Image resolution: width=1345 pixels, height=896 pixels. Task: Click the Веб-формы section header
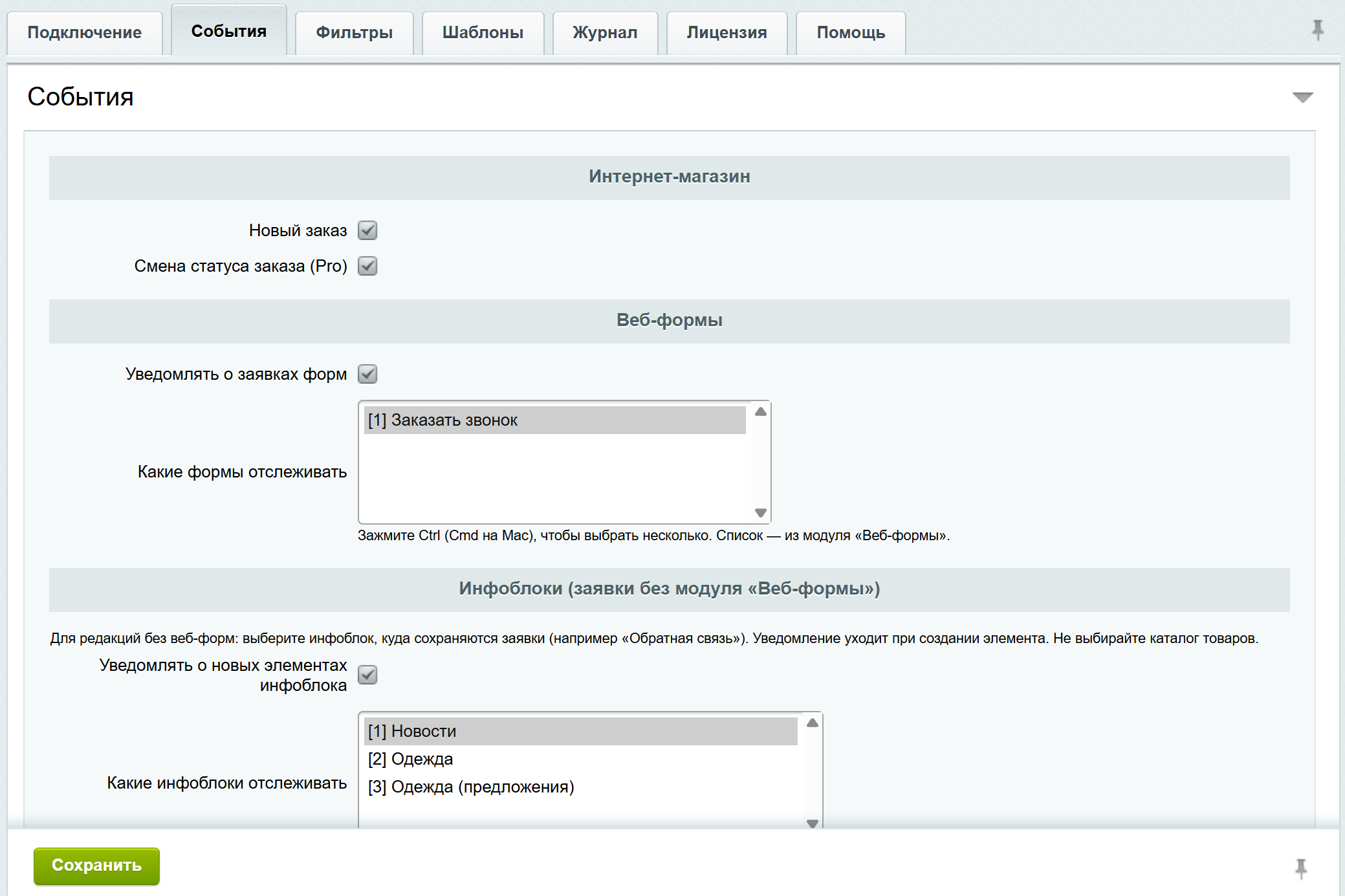point(670,322)
